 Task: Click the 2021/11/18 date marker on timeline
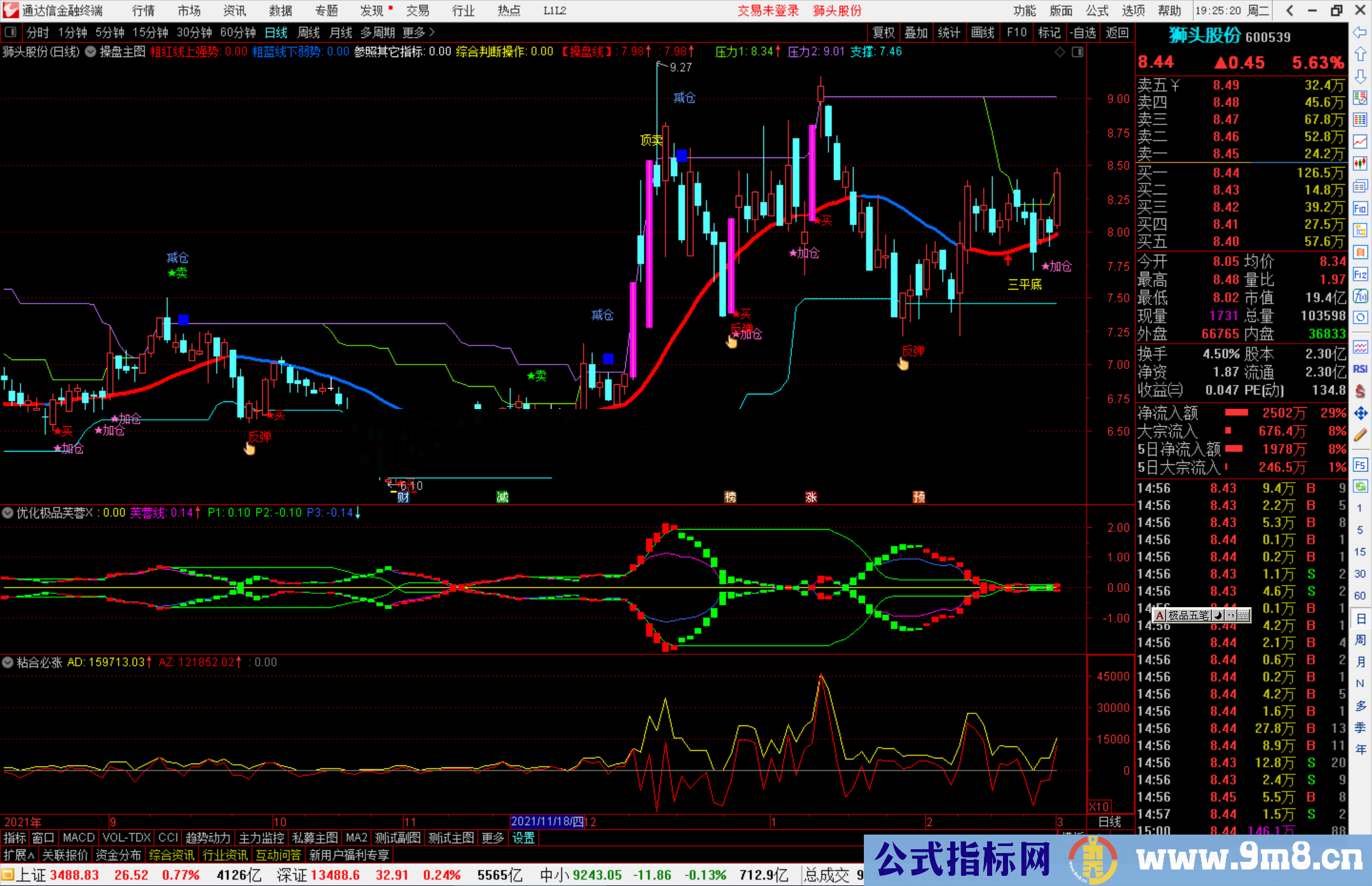tap(547, 822)
